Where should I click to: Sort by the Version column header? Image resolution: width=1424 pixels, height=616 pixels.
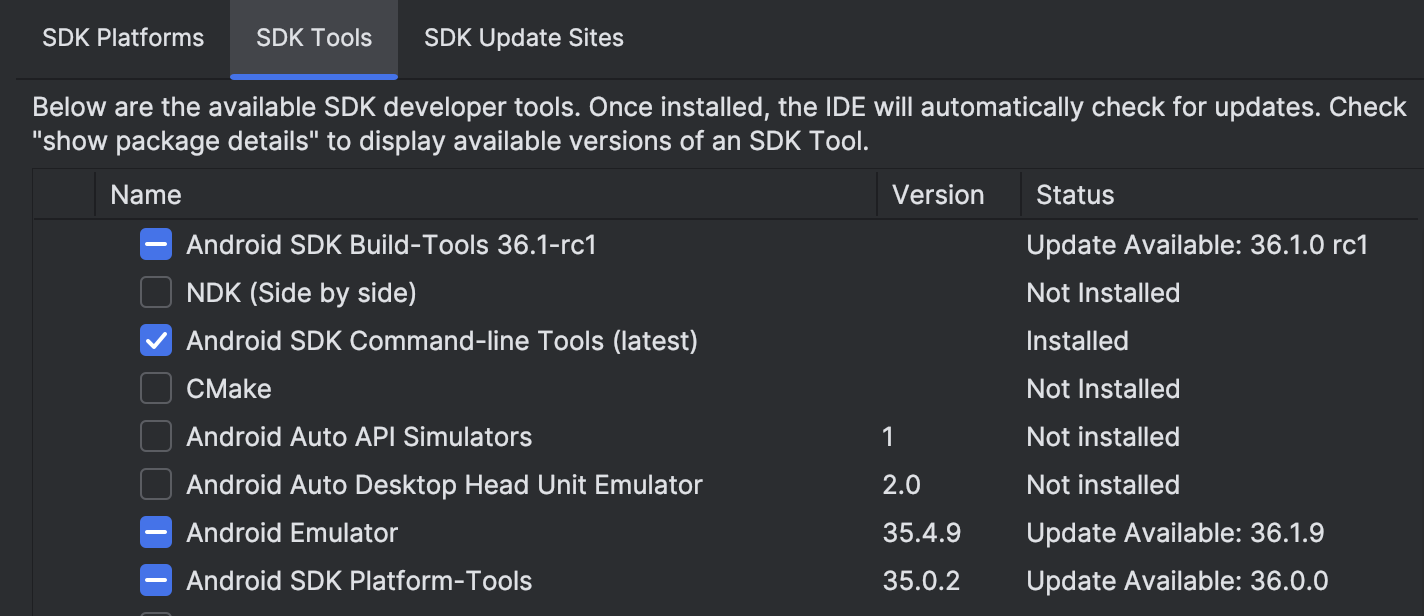[x=938, y=195]
